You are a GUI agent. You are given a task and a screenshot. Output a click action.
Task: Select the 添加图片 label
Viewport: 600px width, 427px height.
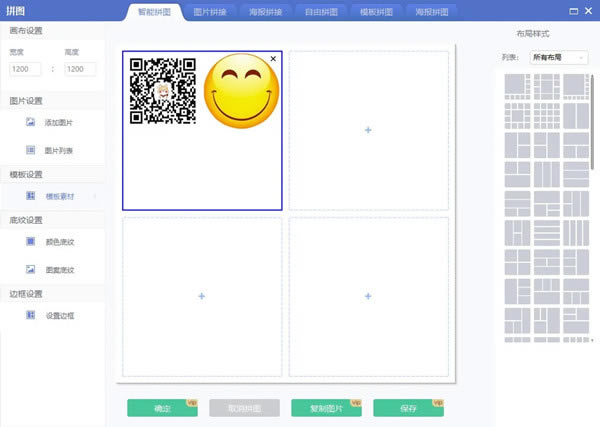(x=59, y=123)
